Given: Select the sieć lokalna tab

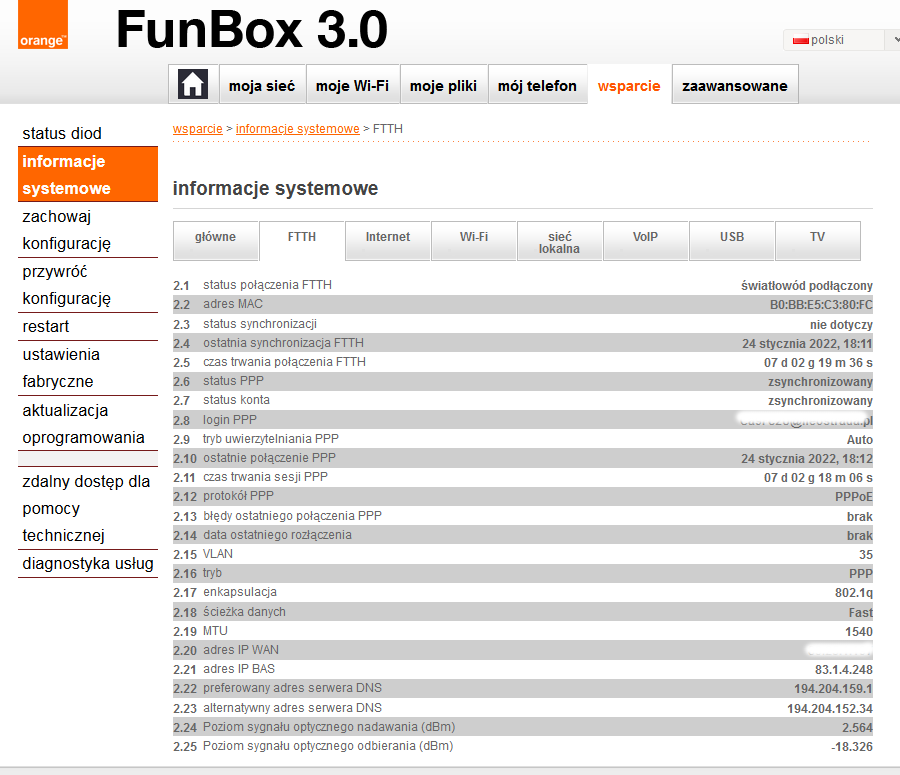Looking at the screenshot, I should click(x=559, y=242).
